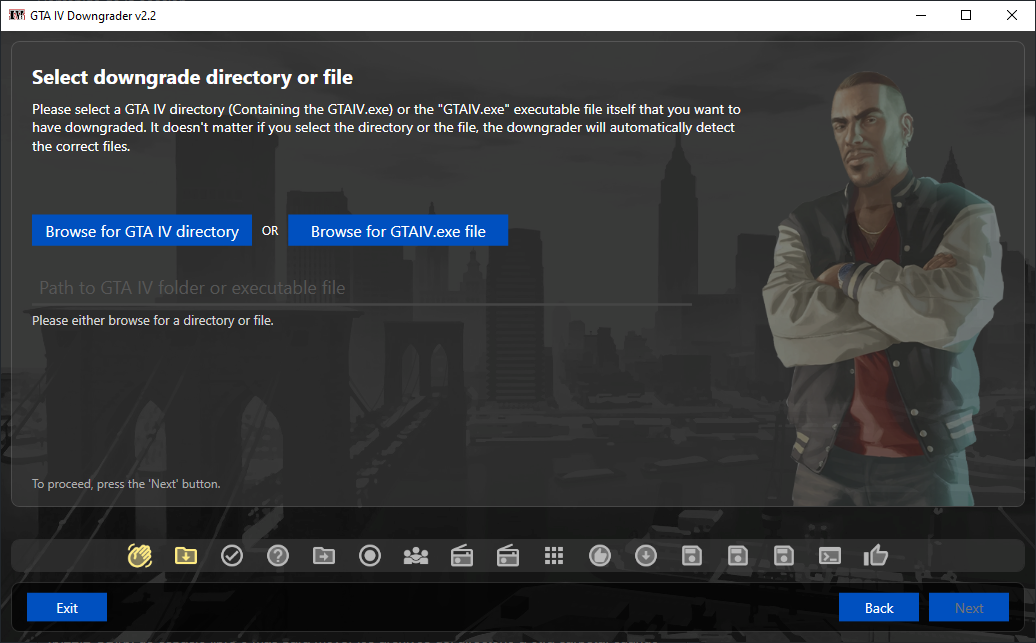1036x643 pixels.
Task: Click the nine-dot grid step icon
Action: (554, 556)
